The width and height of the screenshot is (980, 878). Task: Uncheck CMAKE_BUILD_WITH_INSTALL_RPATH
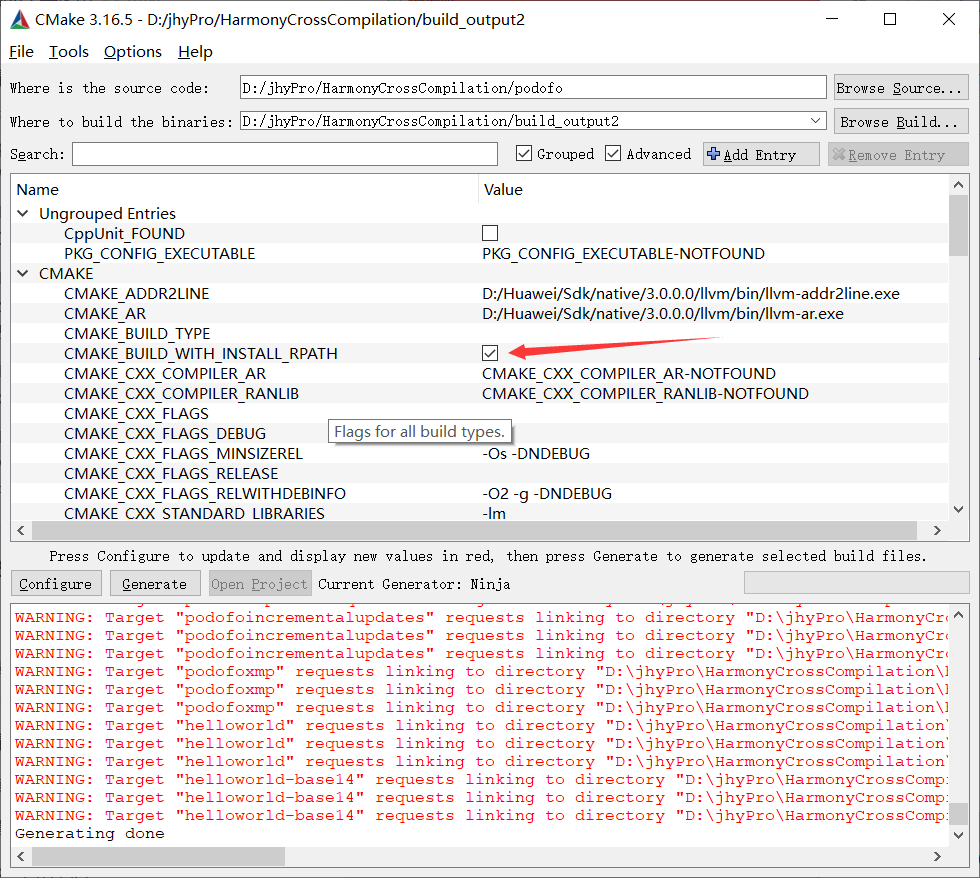pyautogui.click(x=490, y=353)
